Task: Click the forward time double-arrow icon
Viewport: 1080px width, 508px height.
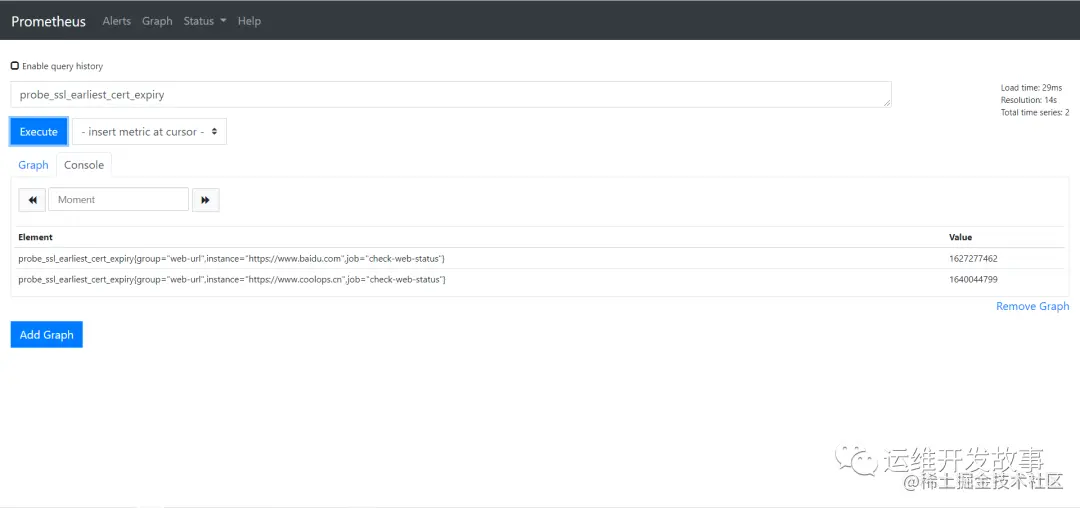Action: click(205, 200)
